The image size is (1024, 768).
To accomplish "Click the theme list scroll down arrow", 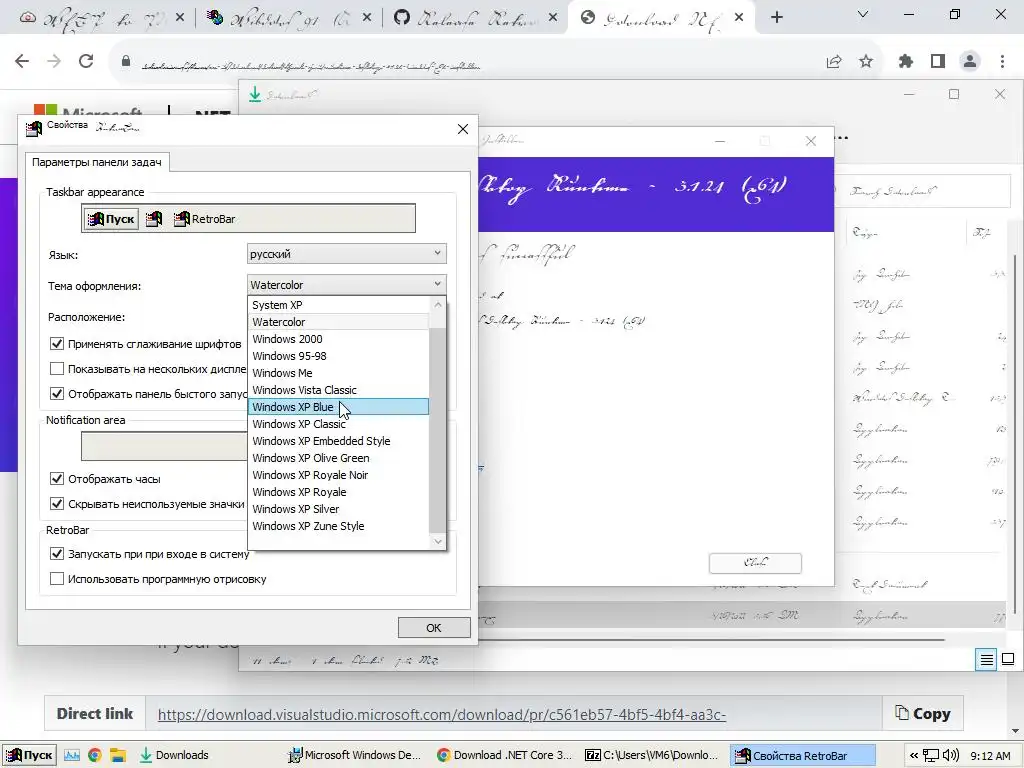I will tap(438, 541).
